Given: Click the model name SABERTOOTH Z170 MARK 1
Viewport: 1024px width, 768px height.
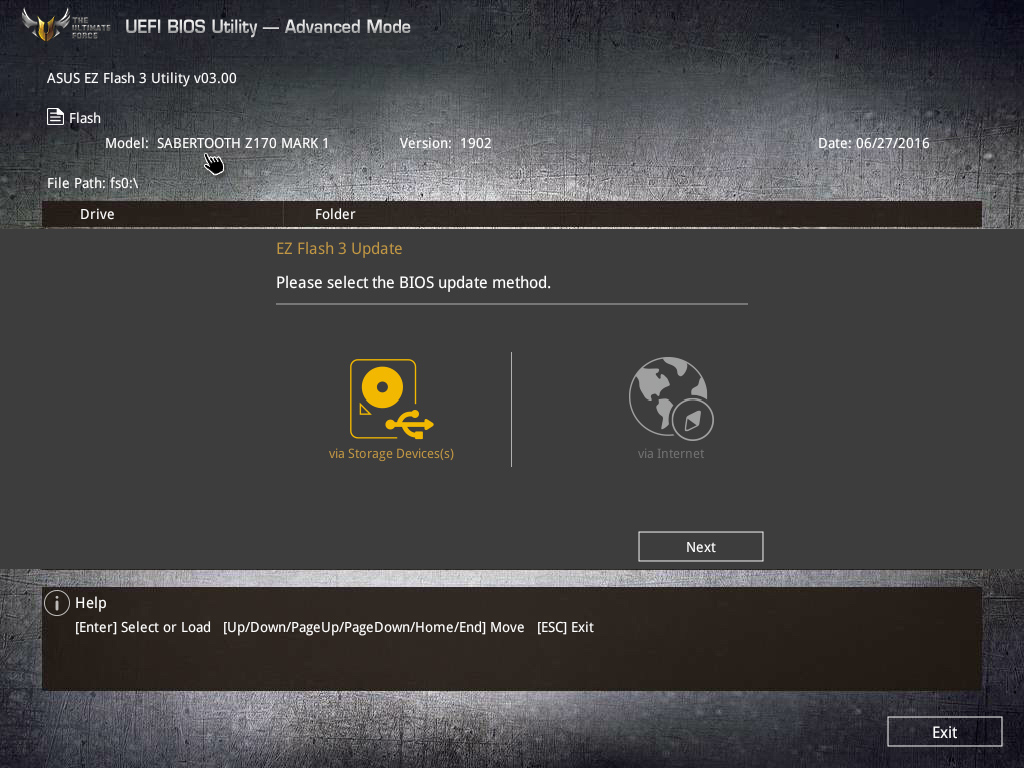Looking at the screenshot, I should tap(243, 143).
